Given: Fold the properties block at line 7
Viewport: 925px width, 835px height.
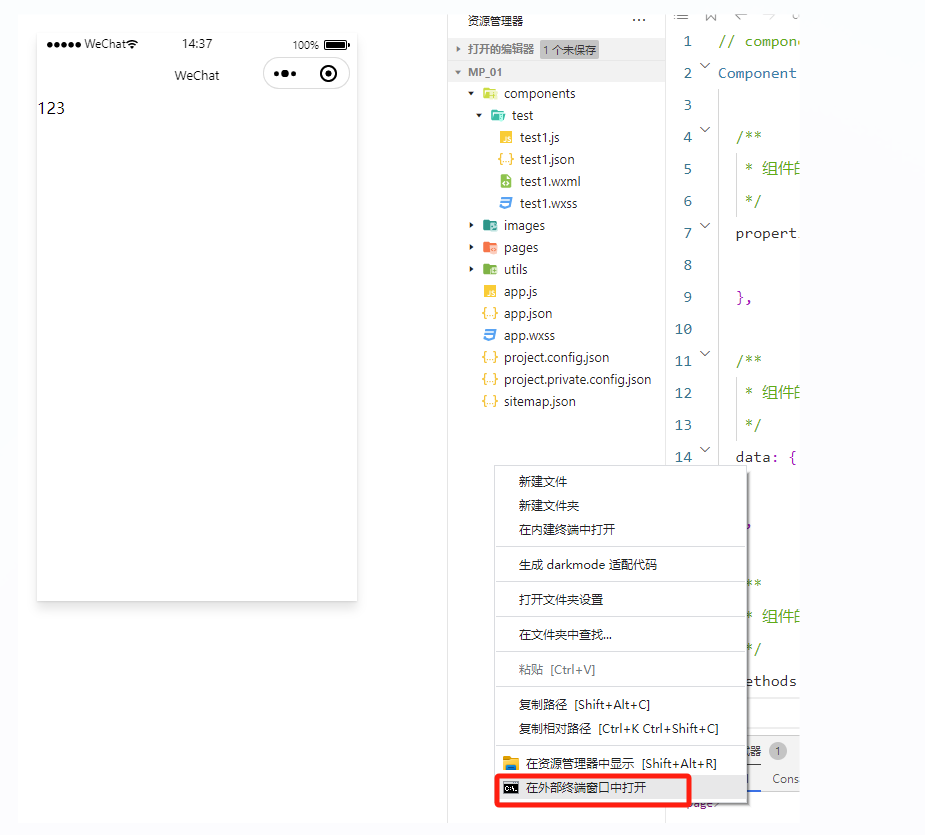Looking at the screenshot, I should coord(705,225).
